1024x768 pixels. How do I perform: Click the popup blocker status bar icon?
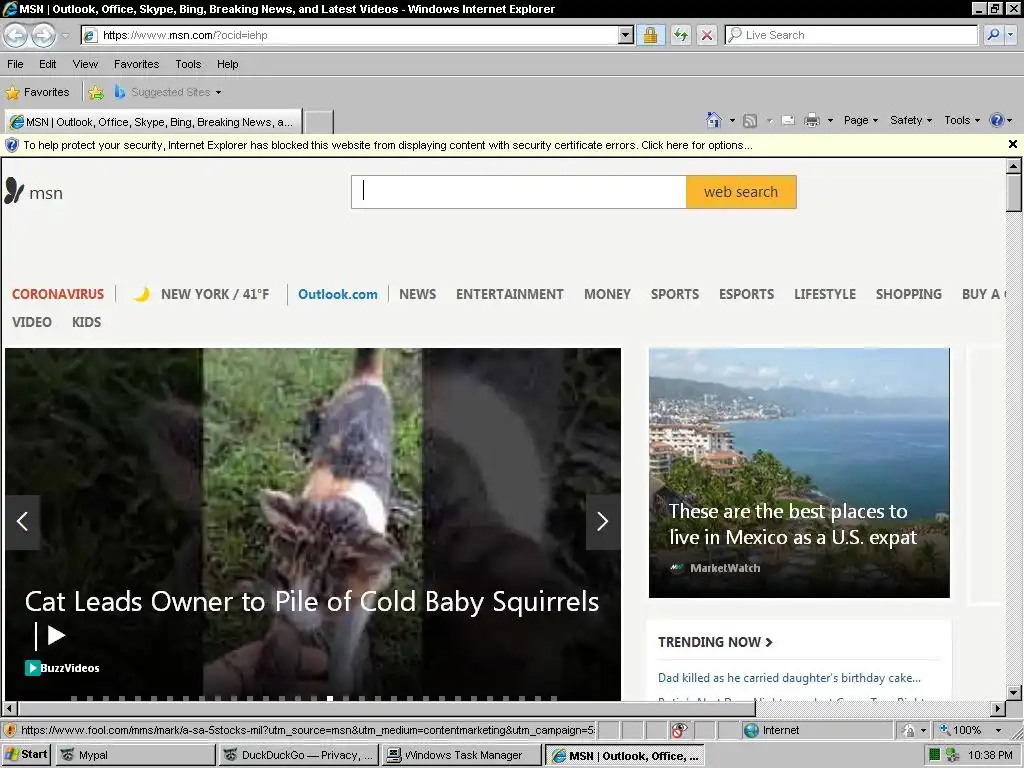click(x=679, y=730)
